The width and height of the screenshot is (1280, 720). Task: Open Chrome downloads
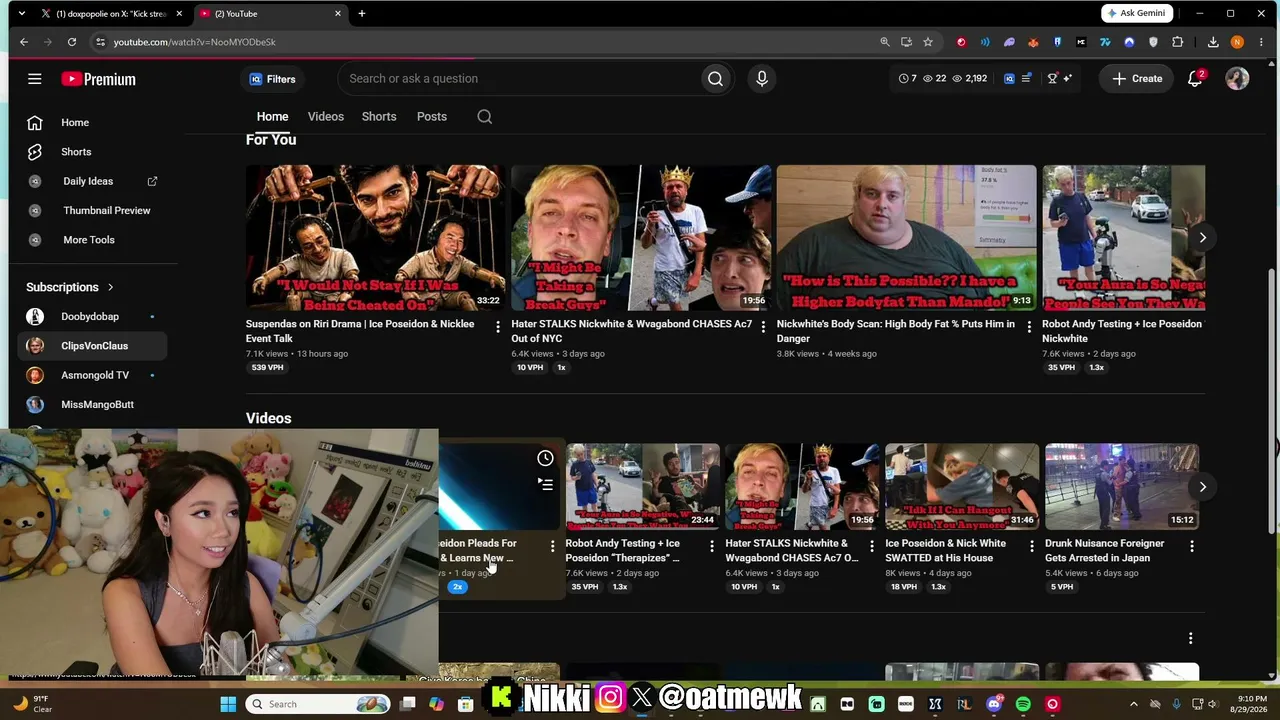pyautogui.click(x=1213, y=42)
